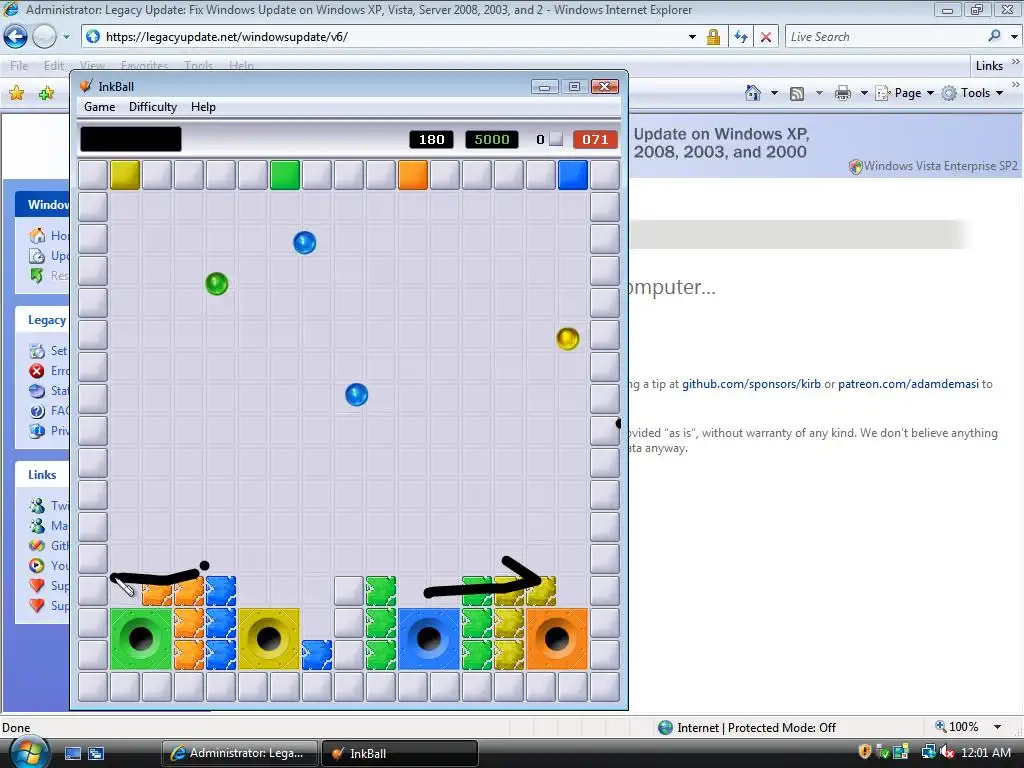Click the IE Forward button
Image resolution: width=1024 pixels, height=768 pixels.
(x=44, y=37)
